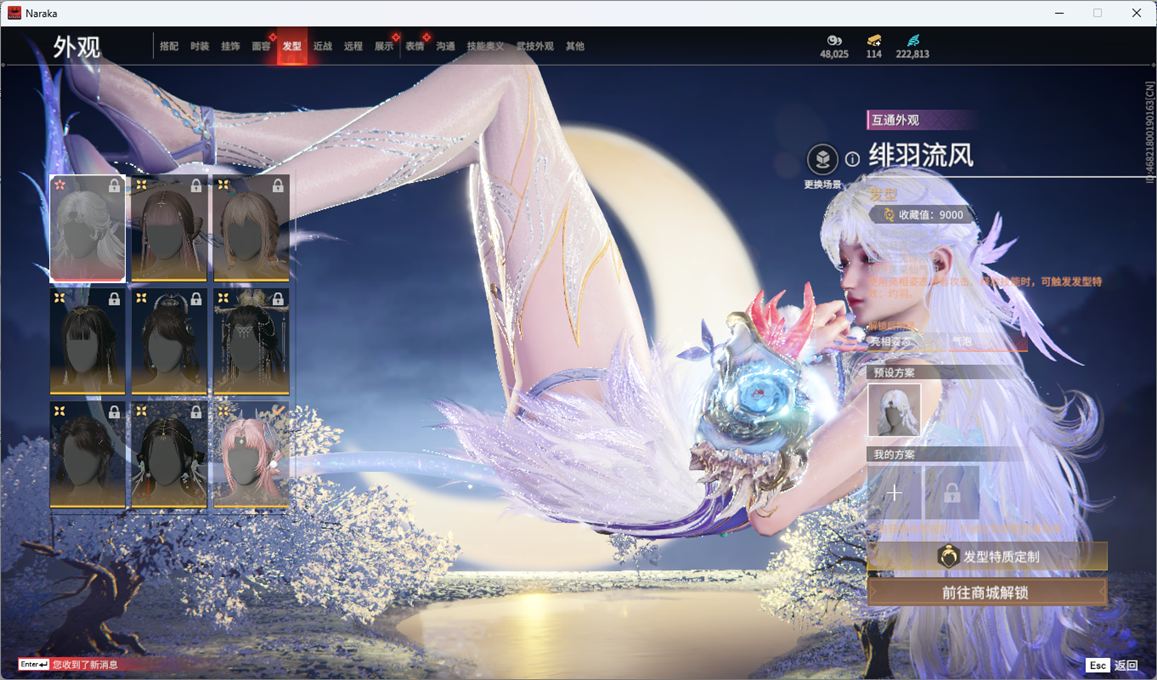
Task: Select the pink-haired hairstyle thumbnail
Action: (251, 455)
